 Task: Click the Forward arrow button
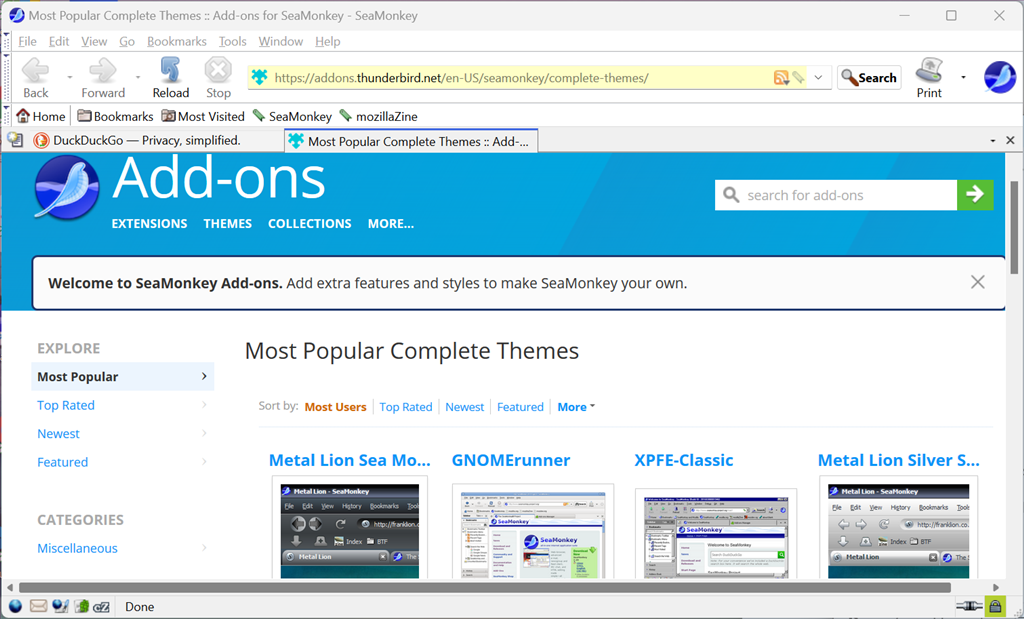[103, 78]
